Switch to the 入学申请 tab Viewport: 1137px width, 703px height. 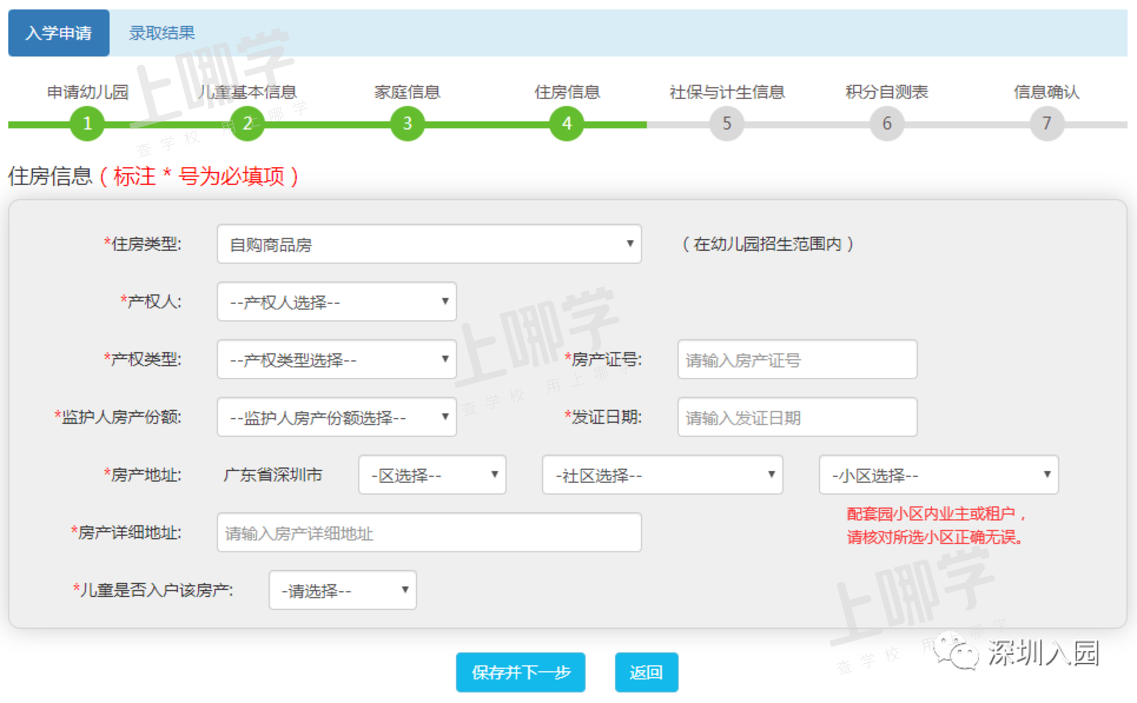click(59, 33)
